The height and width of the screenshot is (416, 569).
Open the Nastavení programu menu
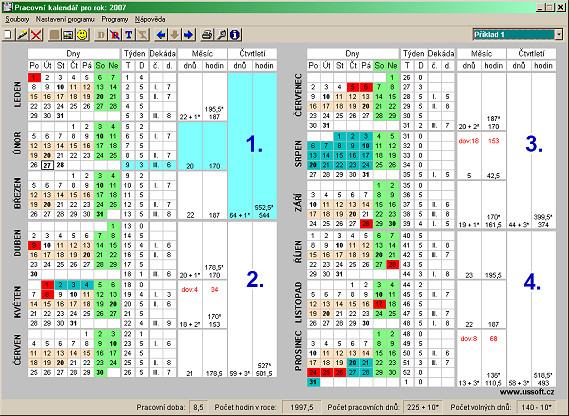(x=65, y=19)
